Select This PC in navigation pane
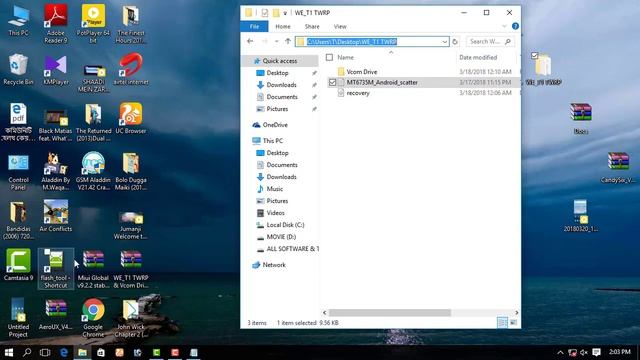Image resolution: width=640 pixels, height=360 pixels. coord(273,141)
